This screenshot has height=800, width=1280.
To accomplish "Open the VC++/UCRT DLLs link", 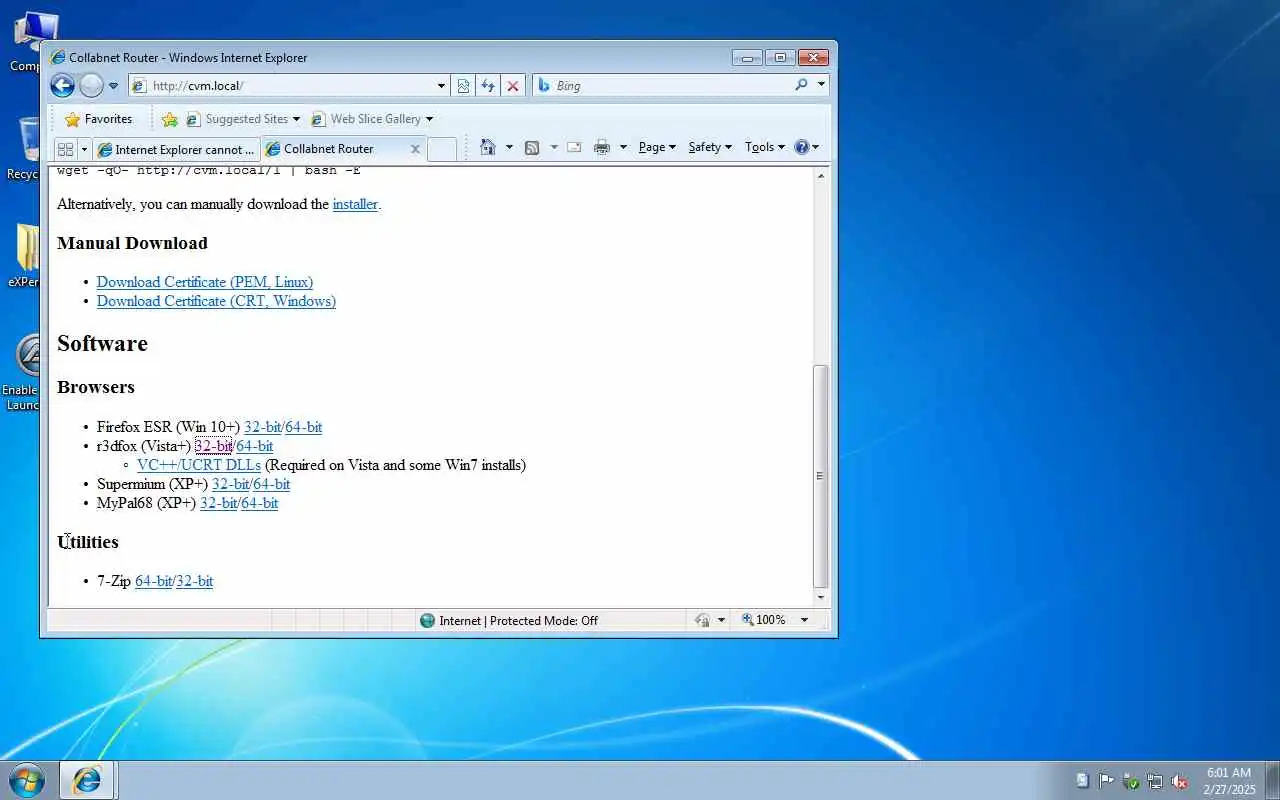I will point(199,465).
